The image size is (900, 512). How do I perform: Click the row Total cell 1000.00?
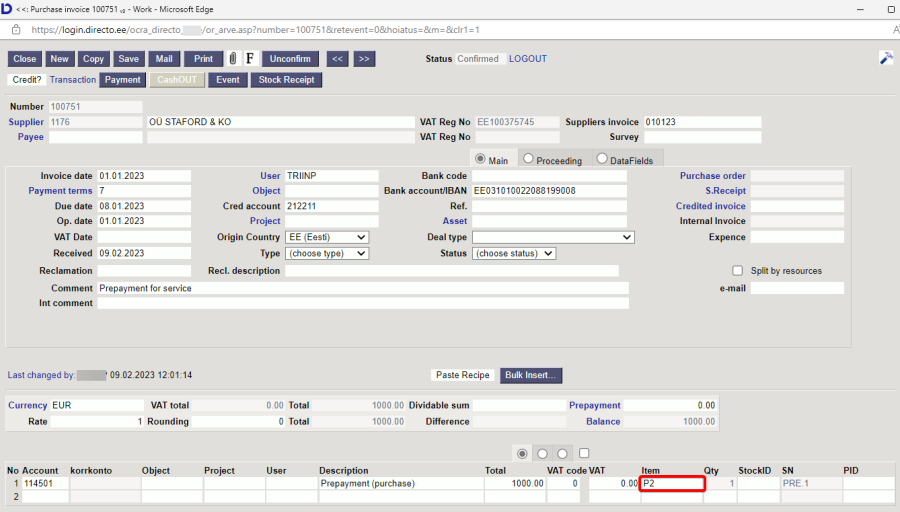pos(515,483)
